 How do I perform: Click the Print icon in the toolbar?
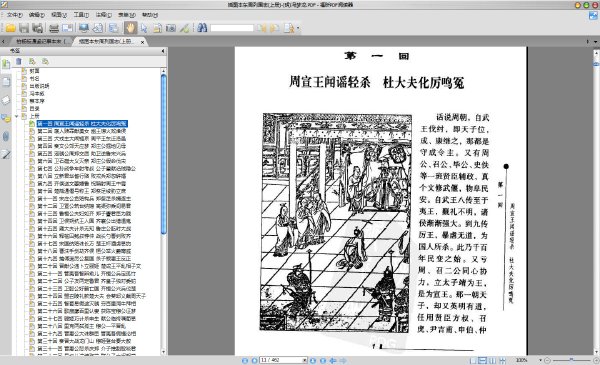(x=54, y=28)
